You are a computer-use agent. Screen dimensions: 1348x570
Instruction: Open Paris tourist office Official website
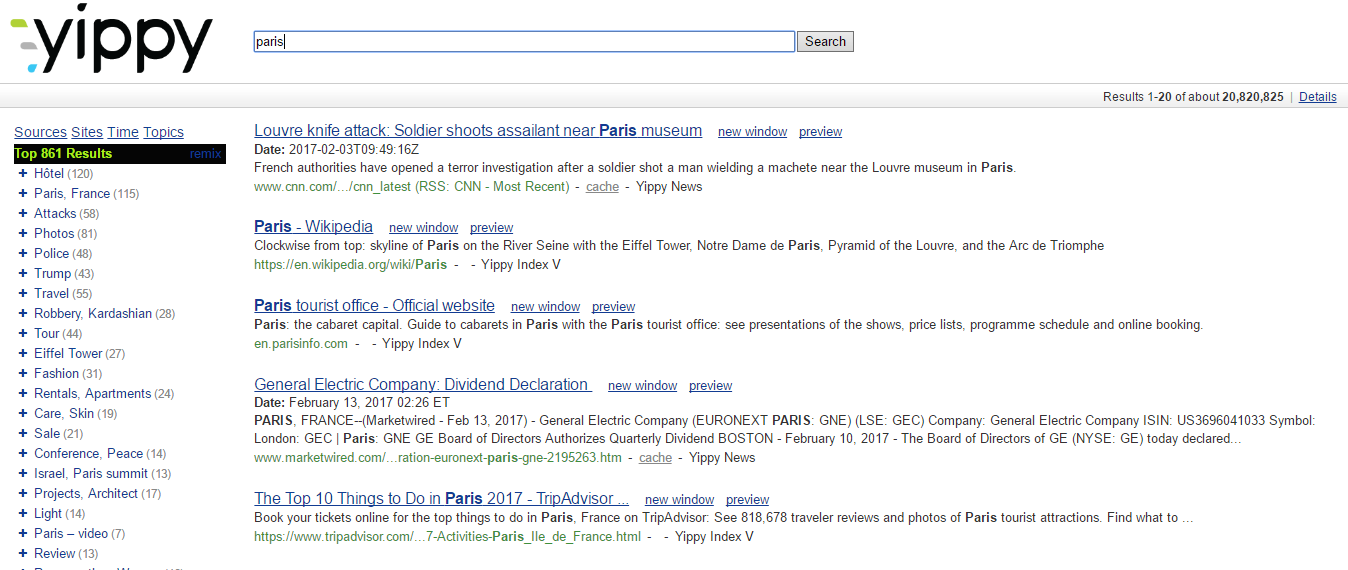pos(374,306)
